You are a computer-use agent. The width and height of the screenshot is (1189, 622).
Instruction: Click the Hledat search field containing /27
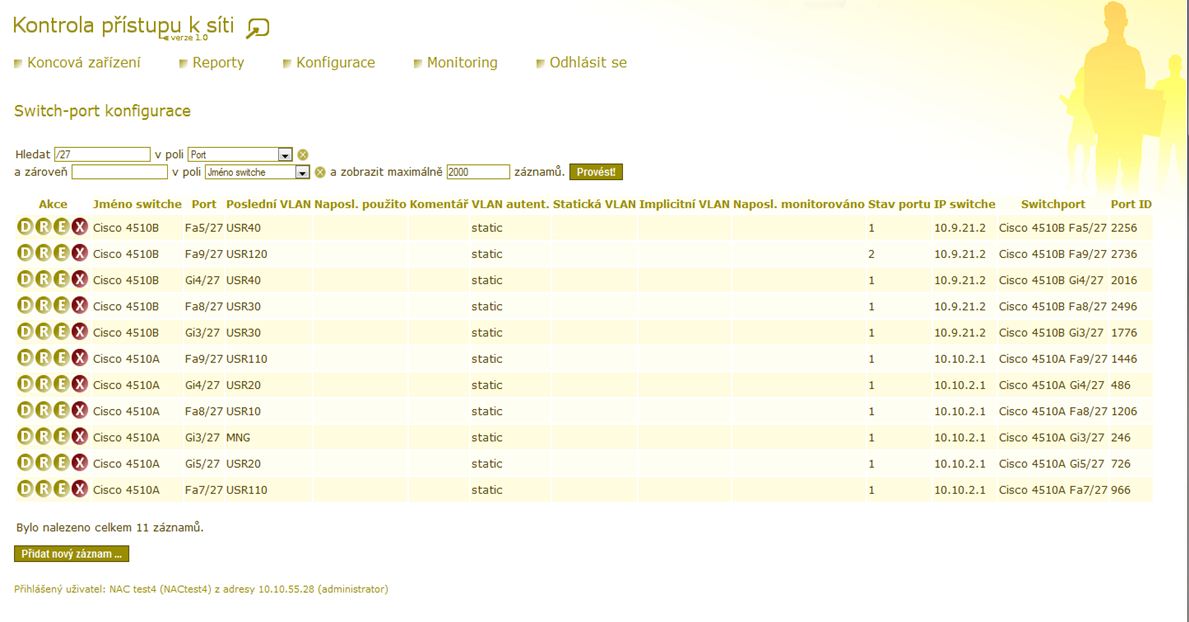tap(102, 155)
